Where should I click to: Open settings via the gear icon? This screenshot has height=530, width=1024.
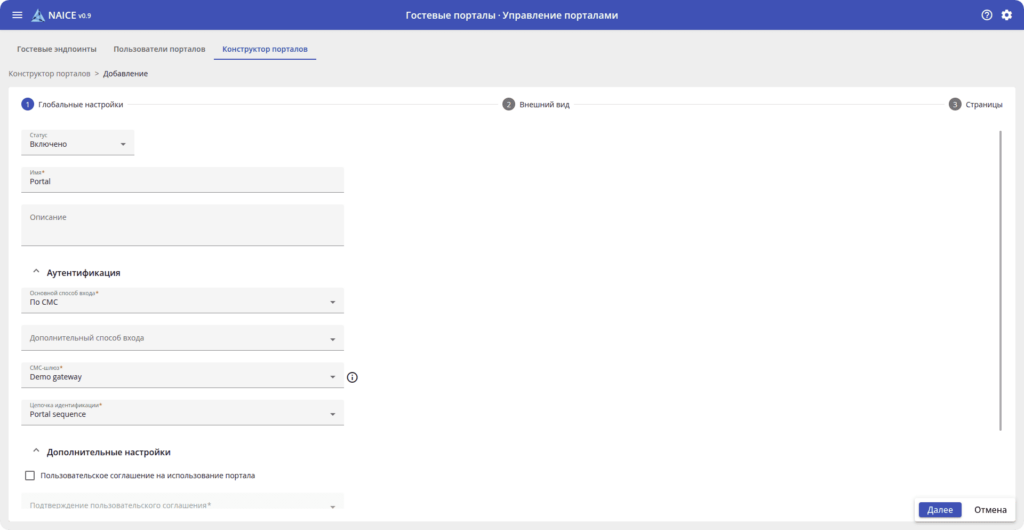(1007, 15)
